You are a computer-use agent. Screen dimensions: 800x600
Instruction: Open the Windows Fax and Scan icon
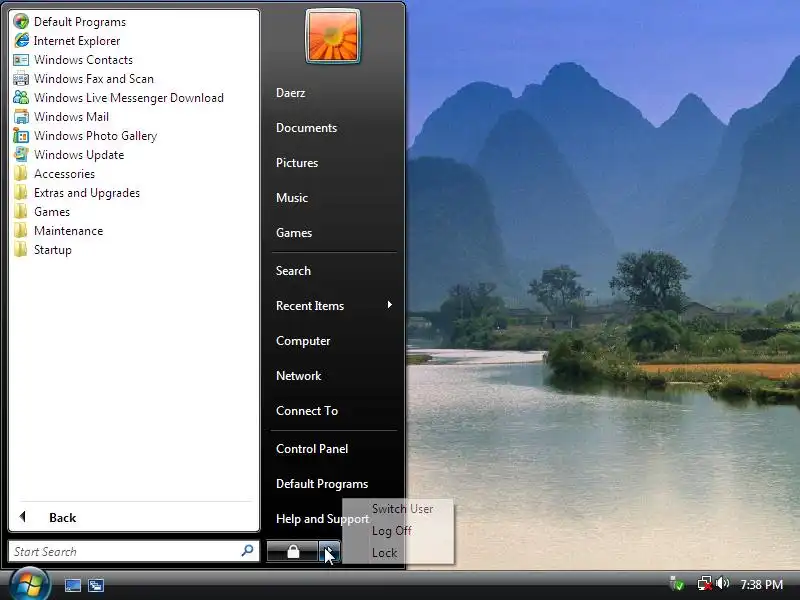coord(21,79)
